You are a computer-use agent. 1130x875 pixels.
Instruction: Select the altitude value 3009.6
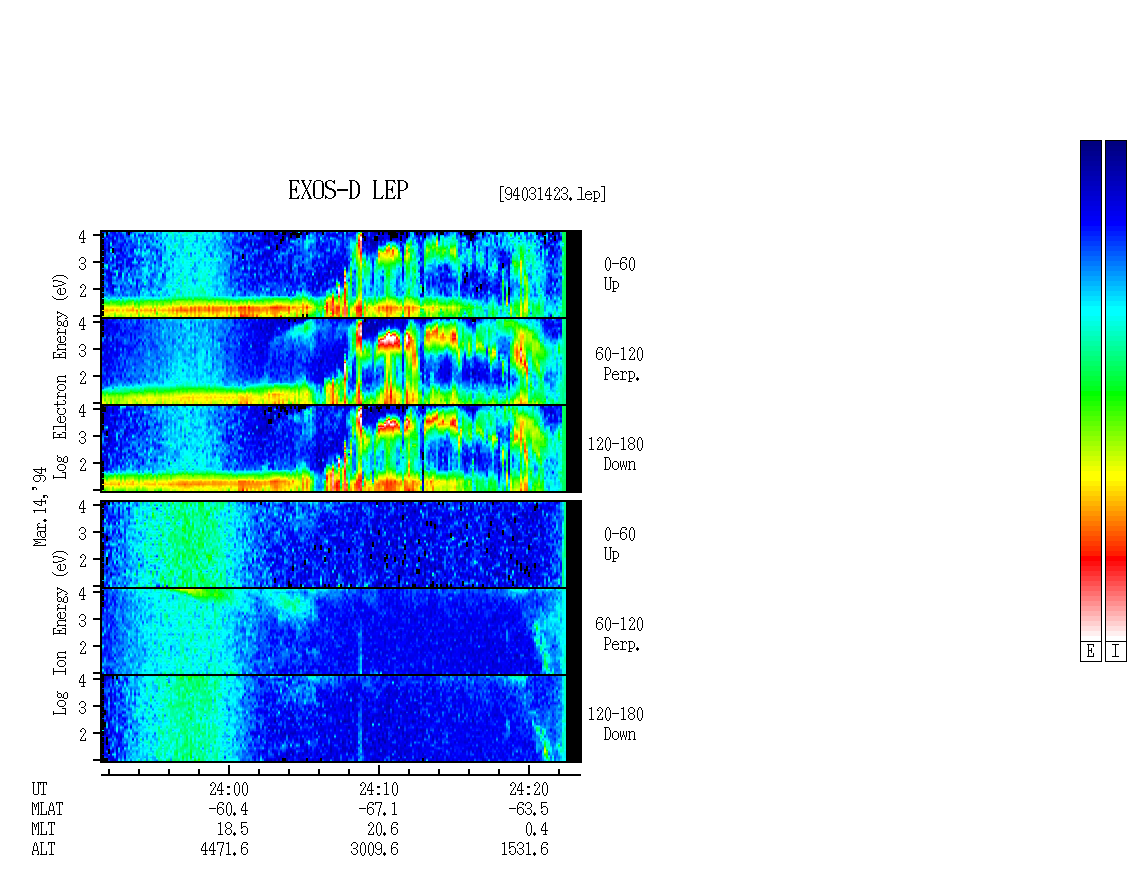[x=375, y=849]
